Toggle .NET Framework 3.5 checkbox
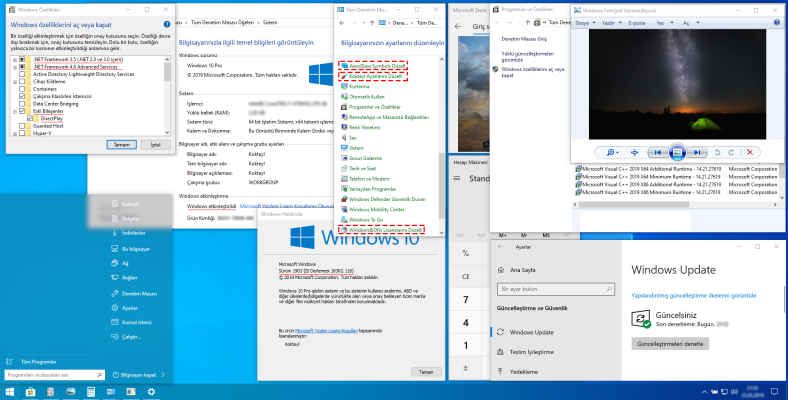The height and width of the screenshot is (400, 788). pos(22,59)
